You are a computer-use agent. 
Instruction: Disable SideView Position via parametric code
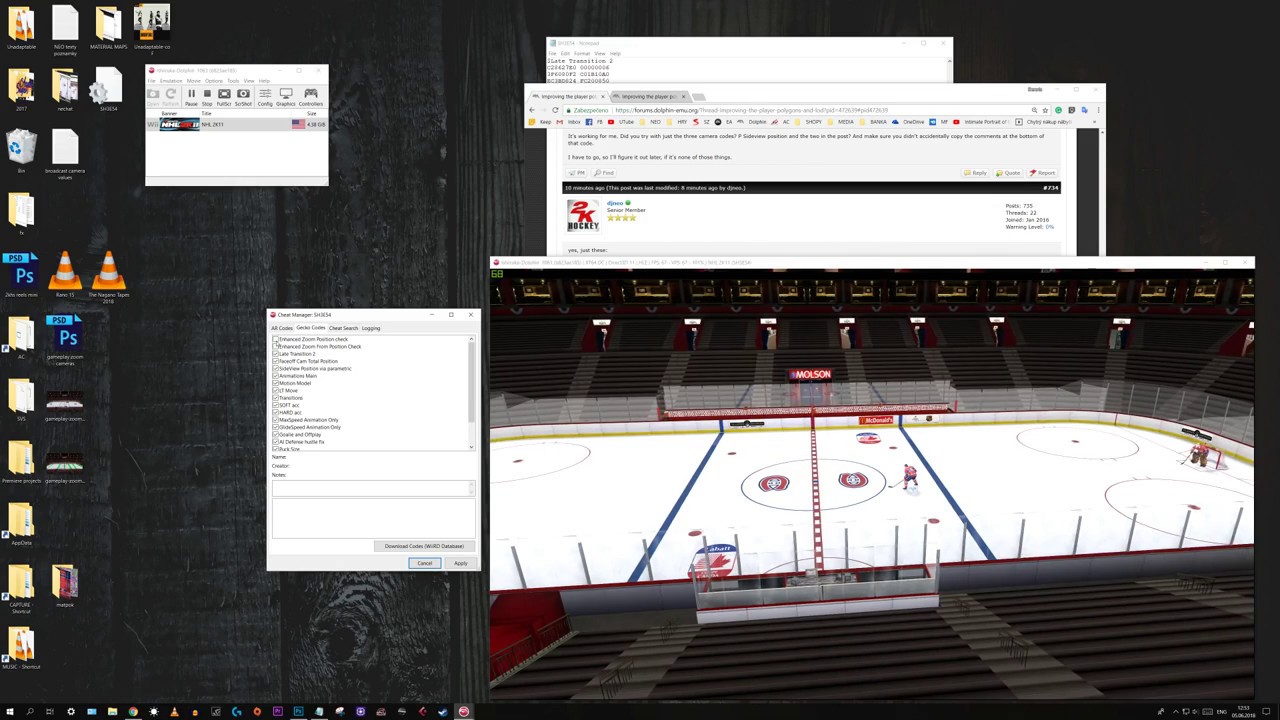click(x=276, y=368)
